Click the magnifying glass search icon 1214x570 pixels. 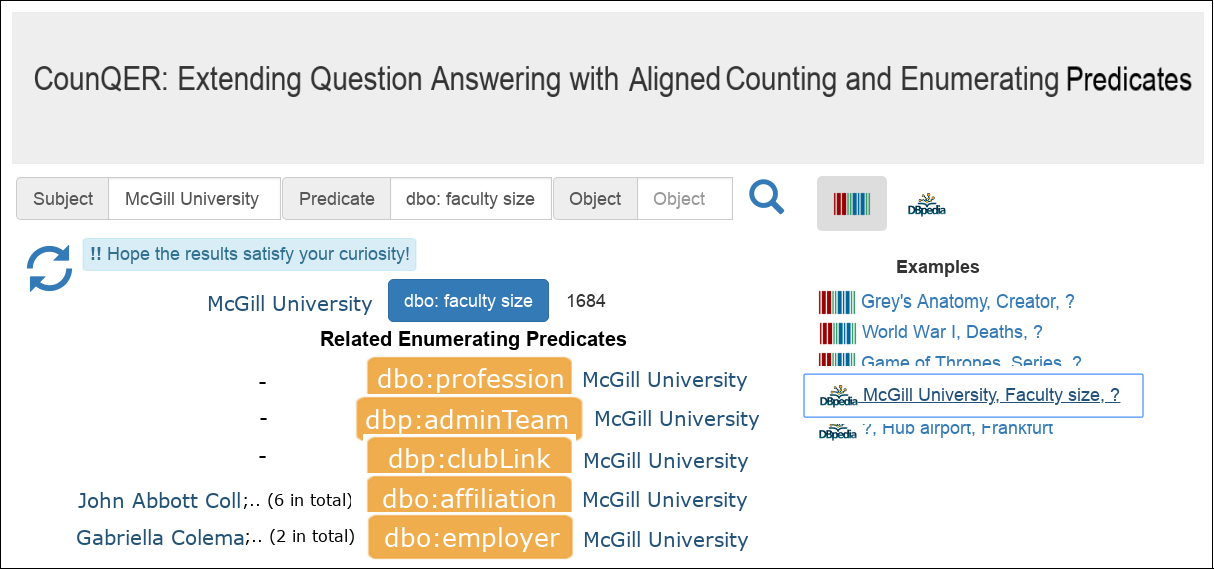[x=766, y=197]
